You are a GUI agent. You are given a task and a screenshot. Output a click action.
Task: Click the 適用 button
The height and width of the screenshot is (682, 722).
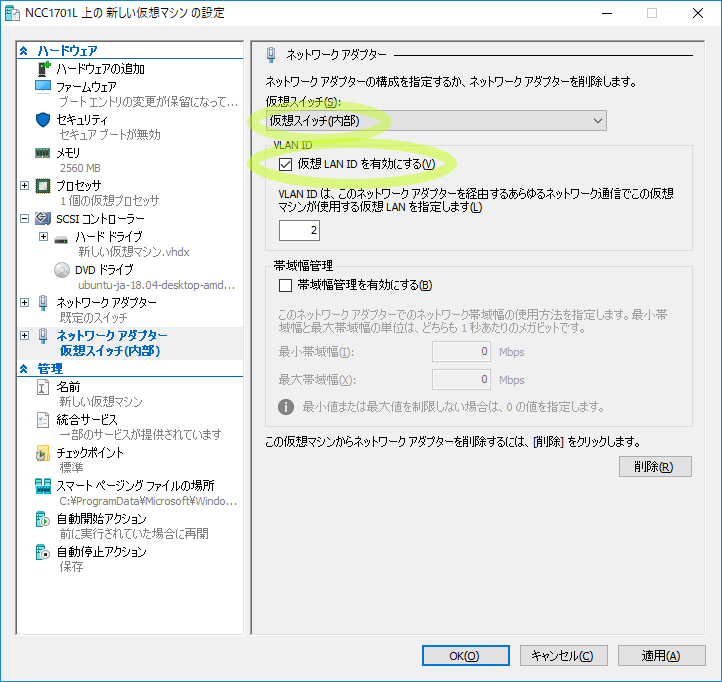tap(662, 655)
